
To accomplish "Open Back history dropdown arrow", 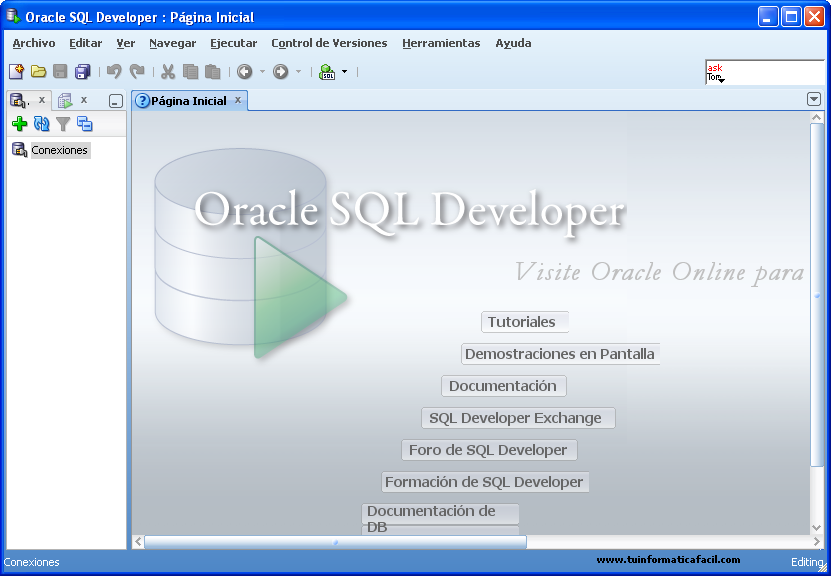I will 262,72.
